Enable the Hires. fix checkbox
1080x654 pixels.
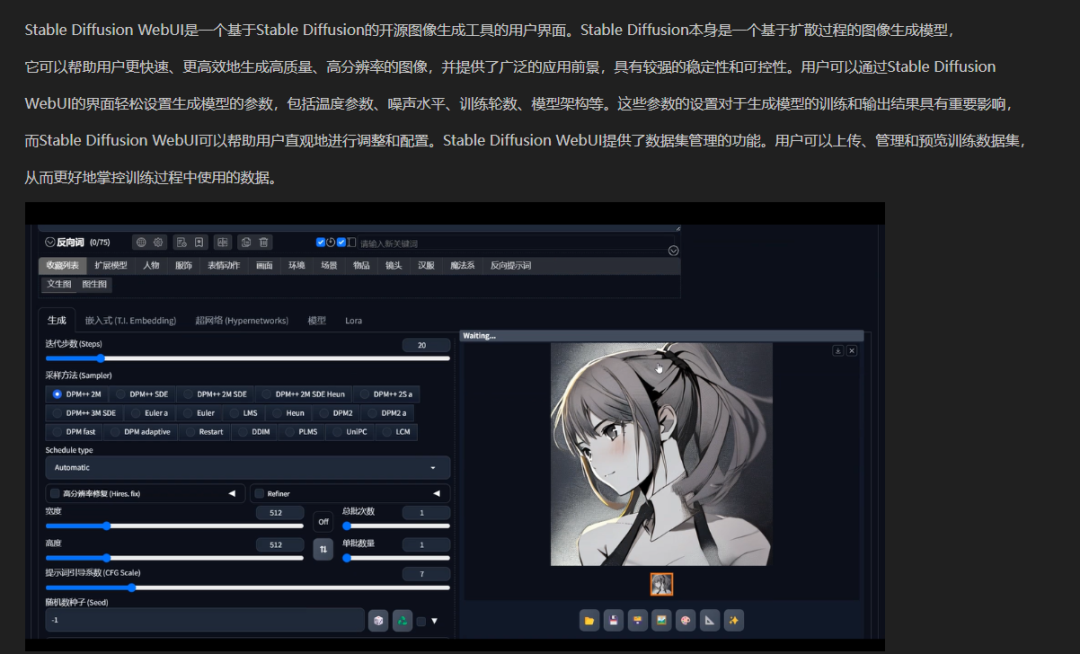(x=55, y=494)
